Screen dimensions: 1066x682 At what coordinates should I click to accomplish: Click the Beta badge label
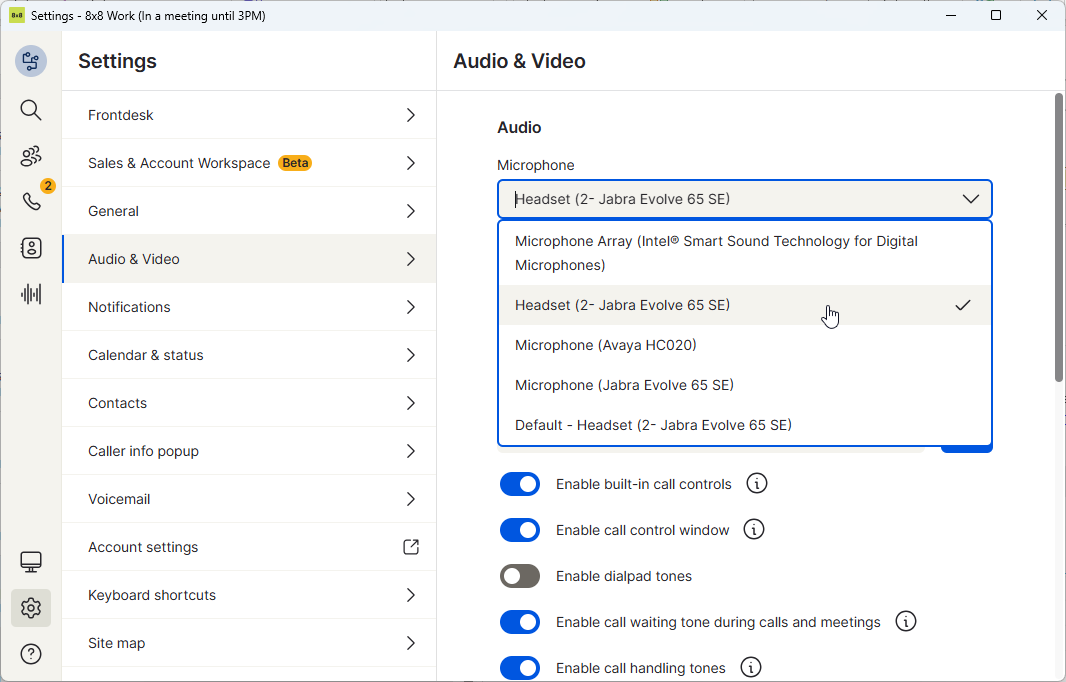(295, 163)
